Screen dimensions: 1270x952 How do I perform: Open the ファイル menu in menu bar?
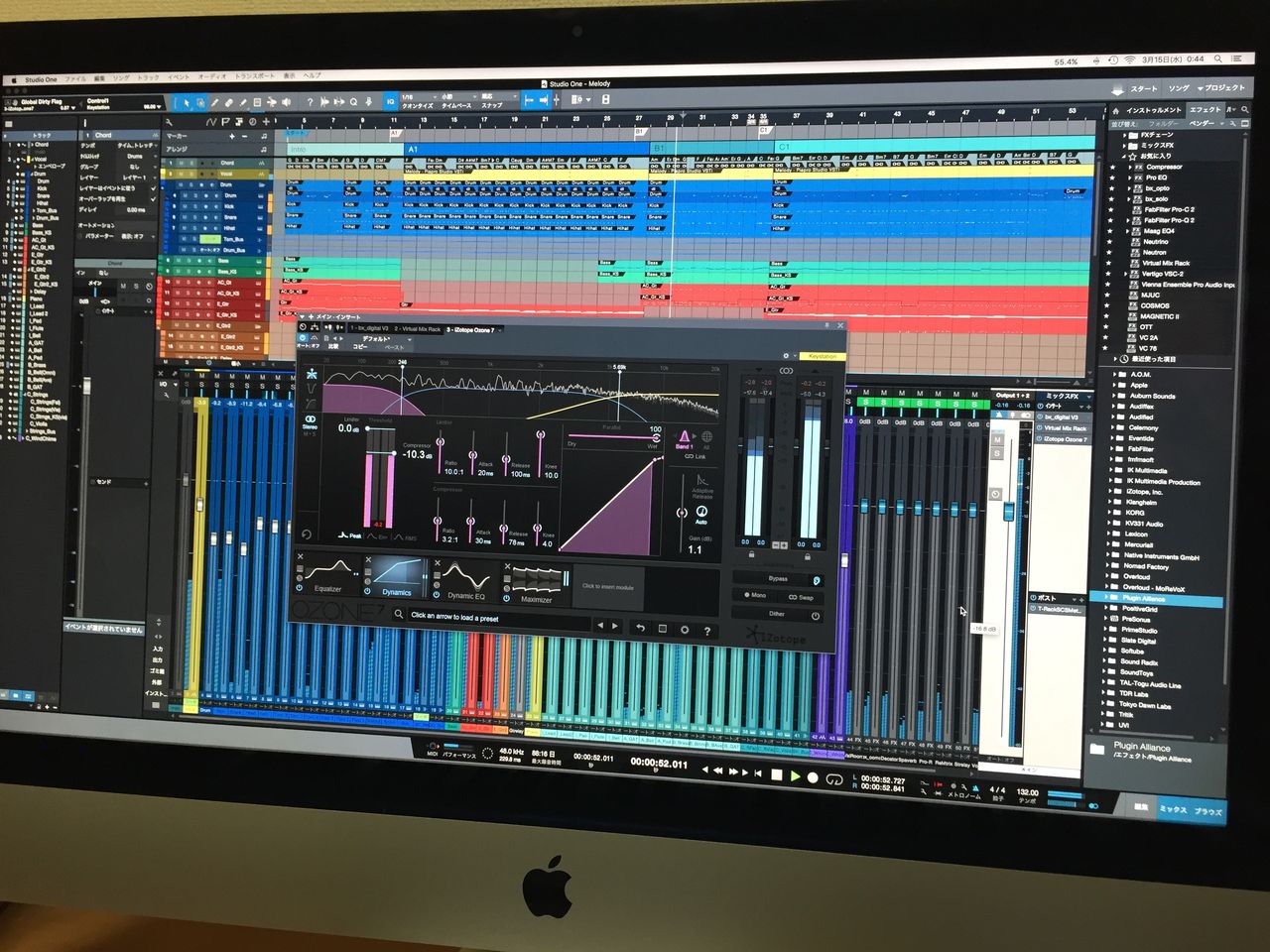[75, 78]
